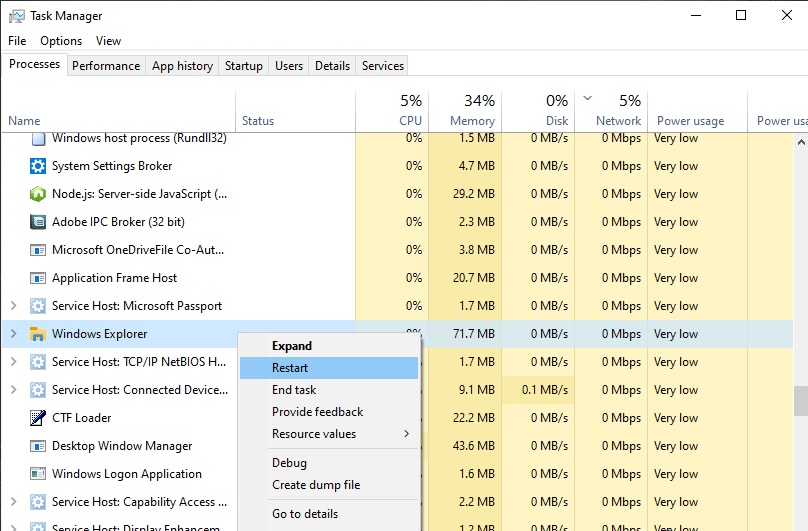Select the CTF Loader process name
This screenshot has height=531, width=808.
coord(81,418)
